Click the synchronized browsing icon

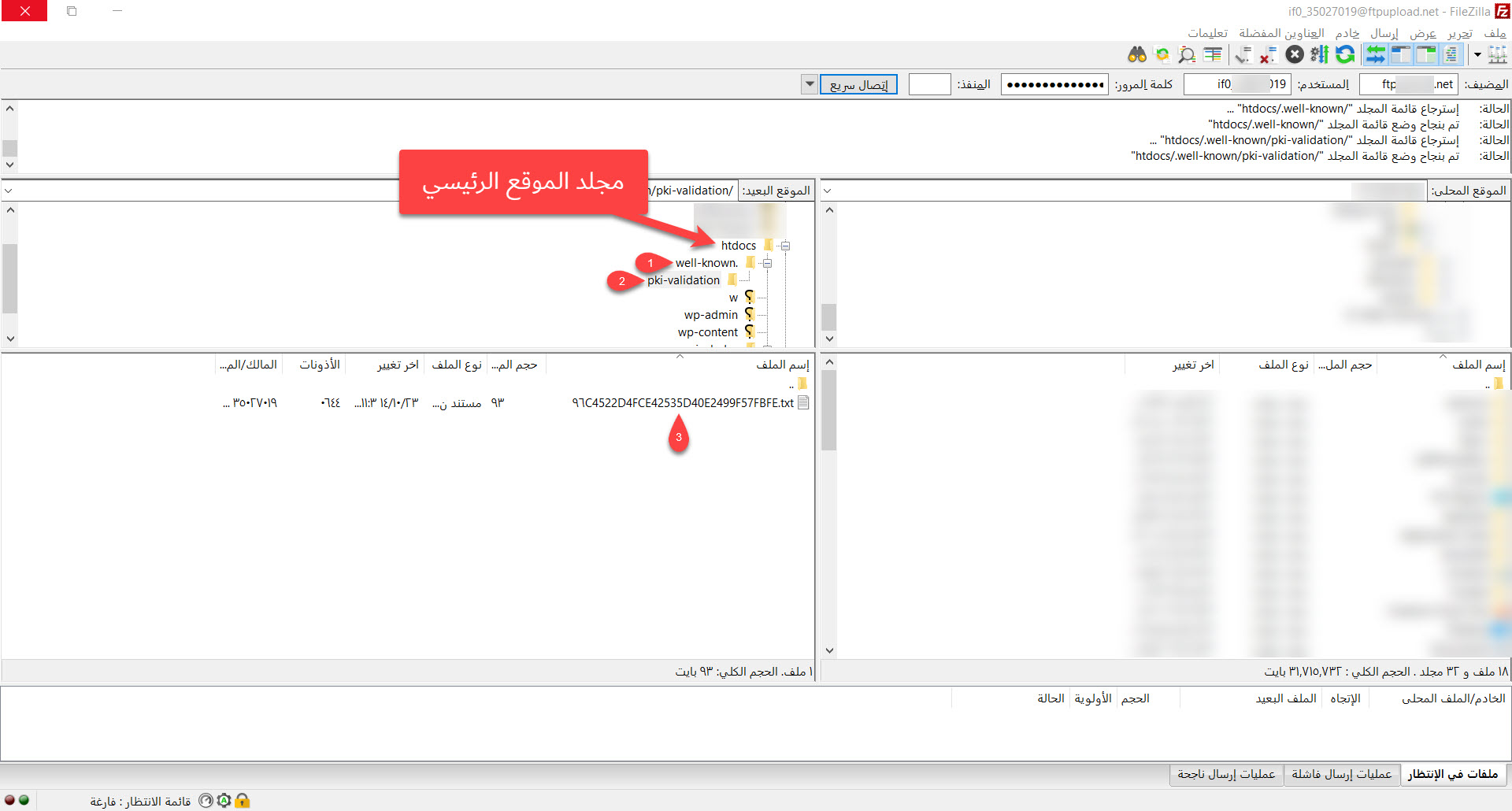click(1162, 54)
